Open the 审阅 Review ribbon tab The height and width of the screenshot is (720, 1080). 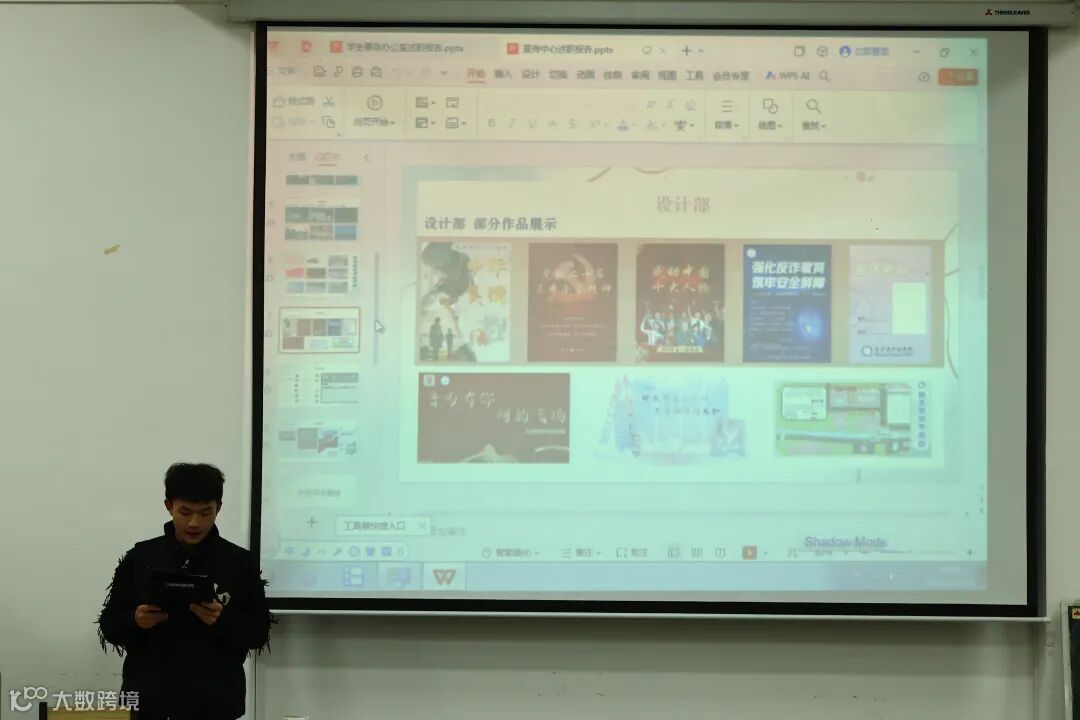(640, 75)
